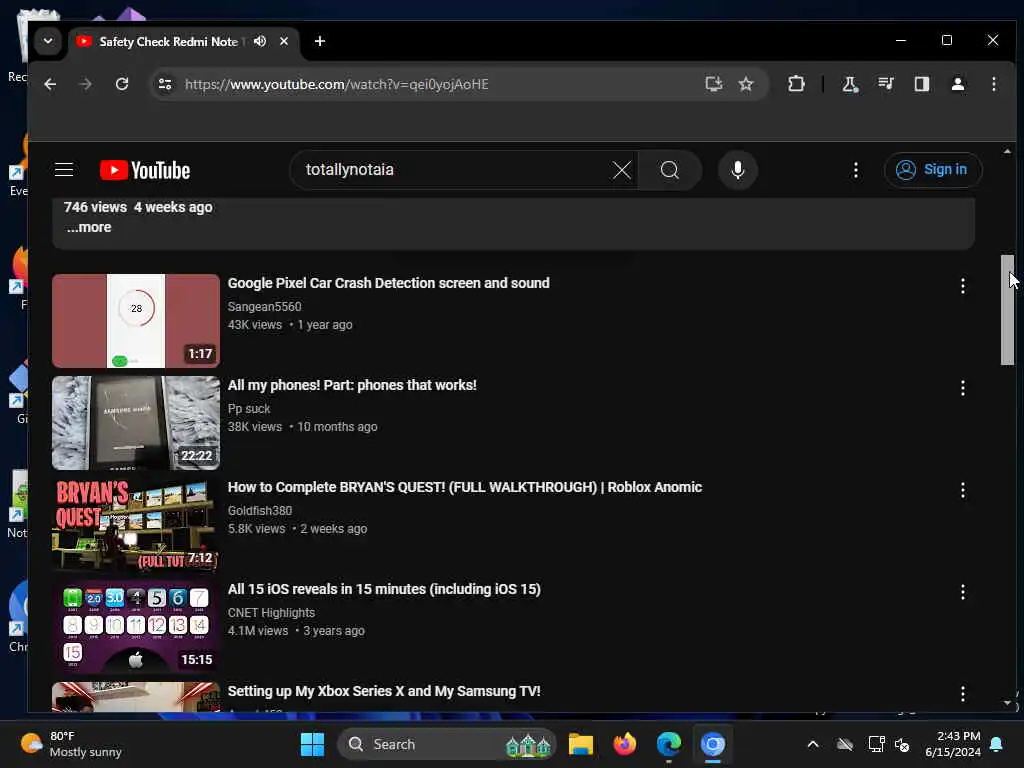The width and height of the screenshot is (1024, 768).
Task: Open All 15 iOS reveals in 15 minutes
Action: tap(384, 589)
